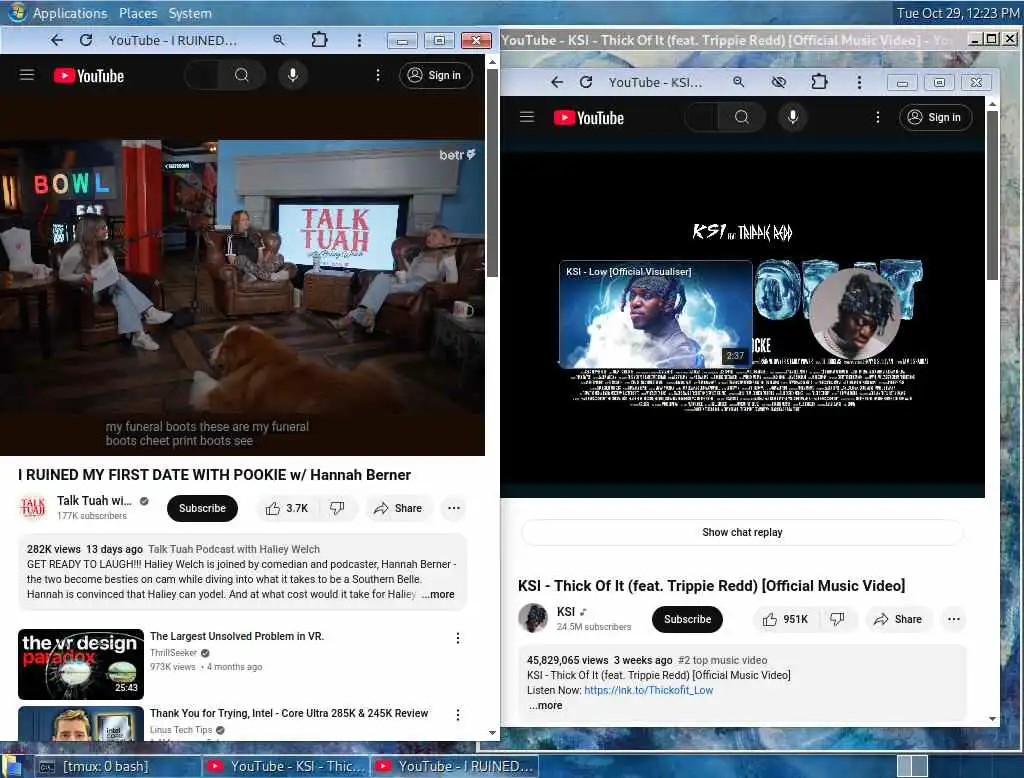Click KSI circular channel end-screen avatar
1024x778 pixels.
(x=854, y=314)
